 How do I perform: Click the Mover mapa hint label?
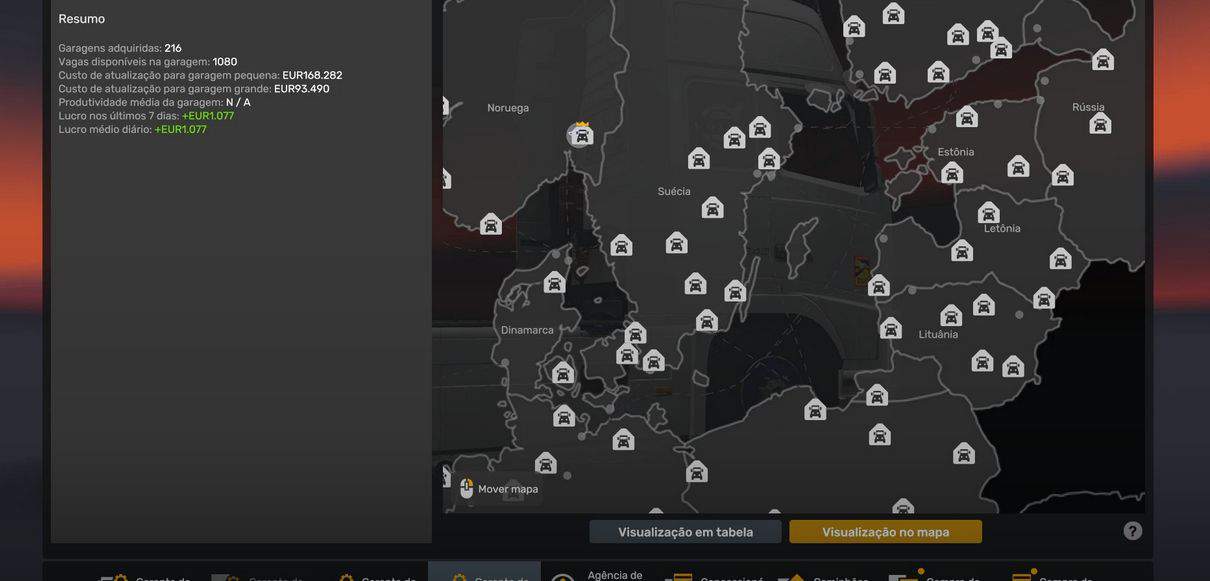click(x=508, y=489)
